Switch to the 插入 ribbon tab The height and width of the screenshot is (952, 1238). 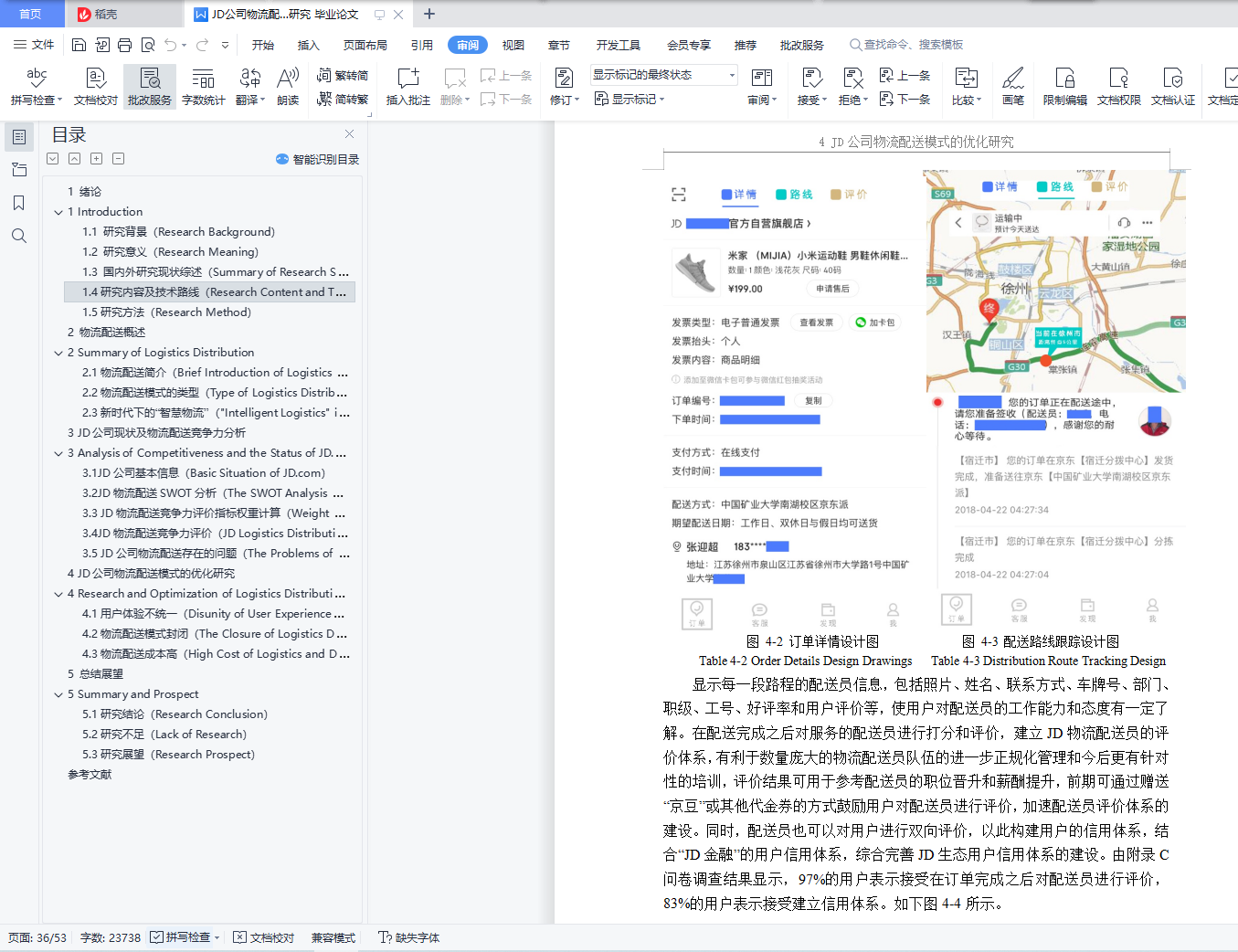click(x=309, y=45)
